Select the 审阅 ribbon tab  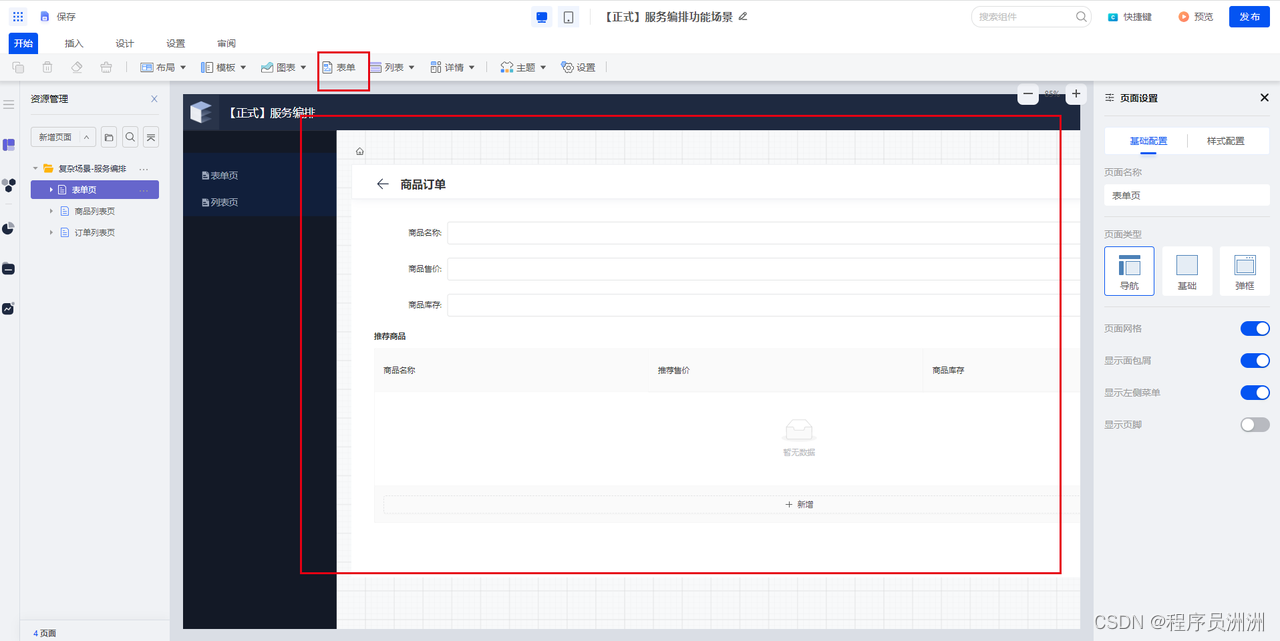(227, 43)
